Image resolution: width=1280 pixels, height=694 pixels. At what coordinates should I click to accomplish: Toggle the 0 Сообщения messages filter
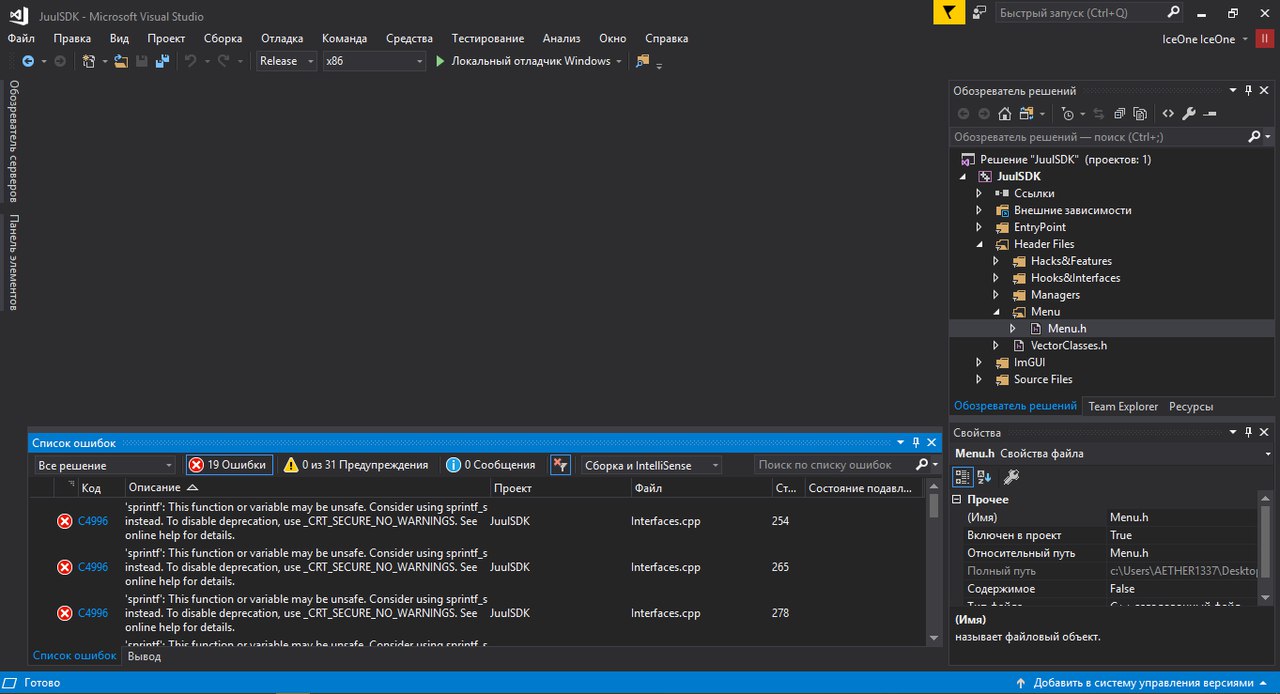[490, 465]
